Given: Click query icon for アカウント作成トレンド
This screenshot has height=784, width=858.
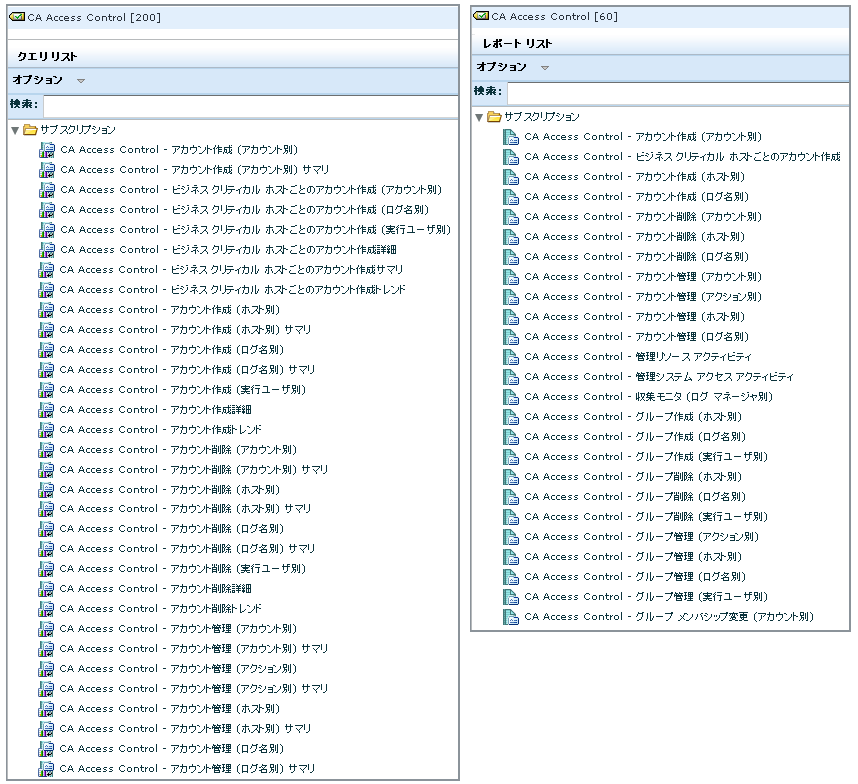Looking at the screenshot, I should 47,429.
